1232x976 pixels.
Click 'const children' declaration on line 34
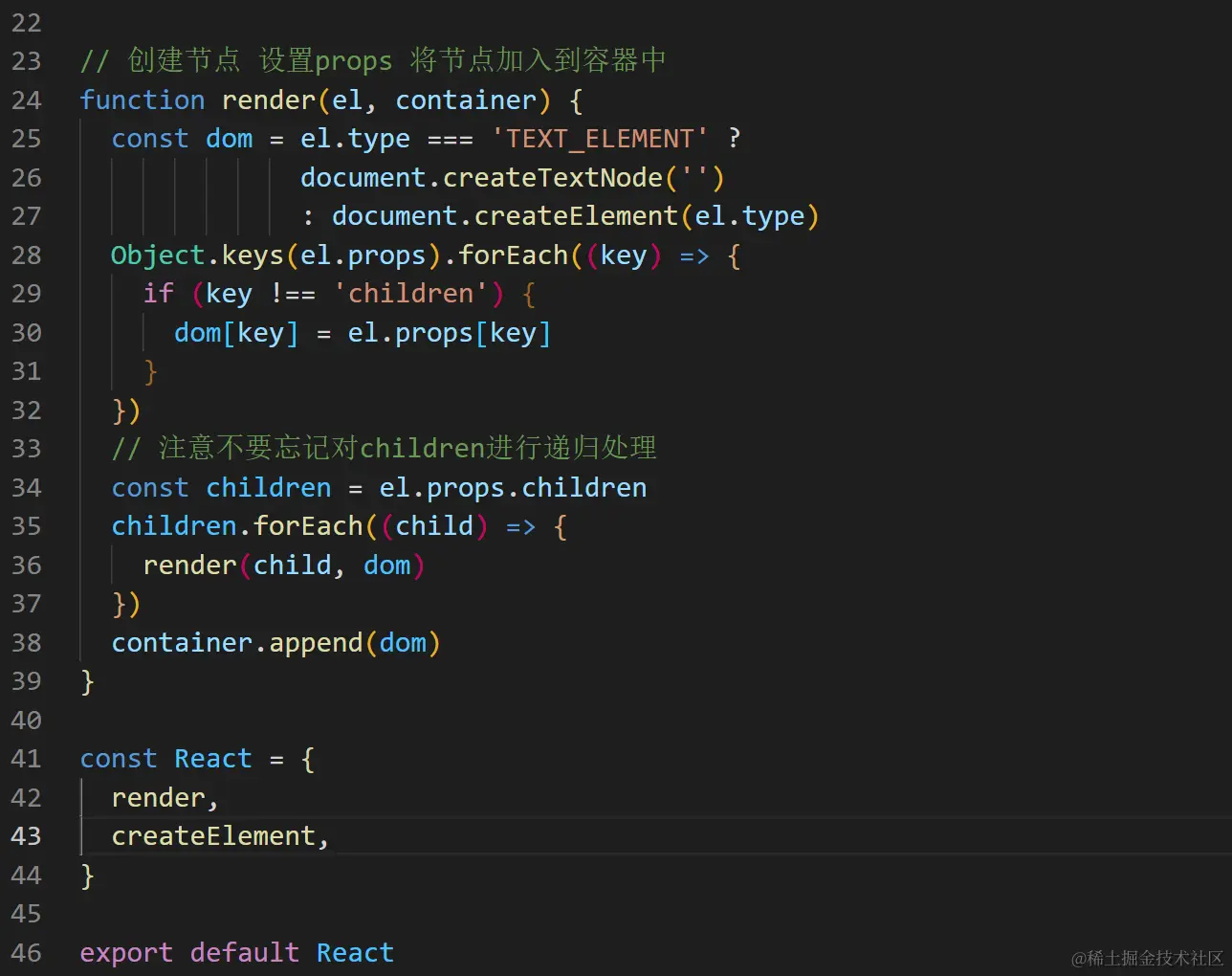221,488
